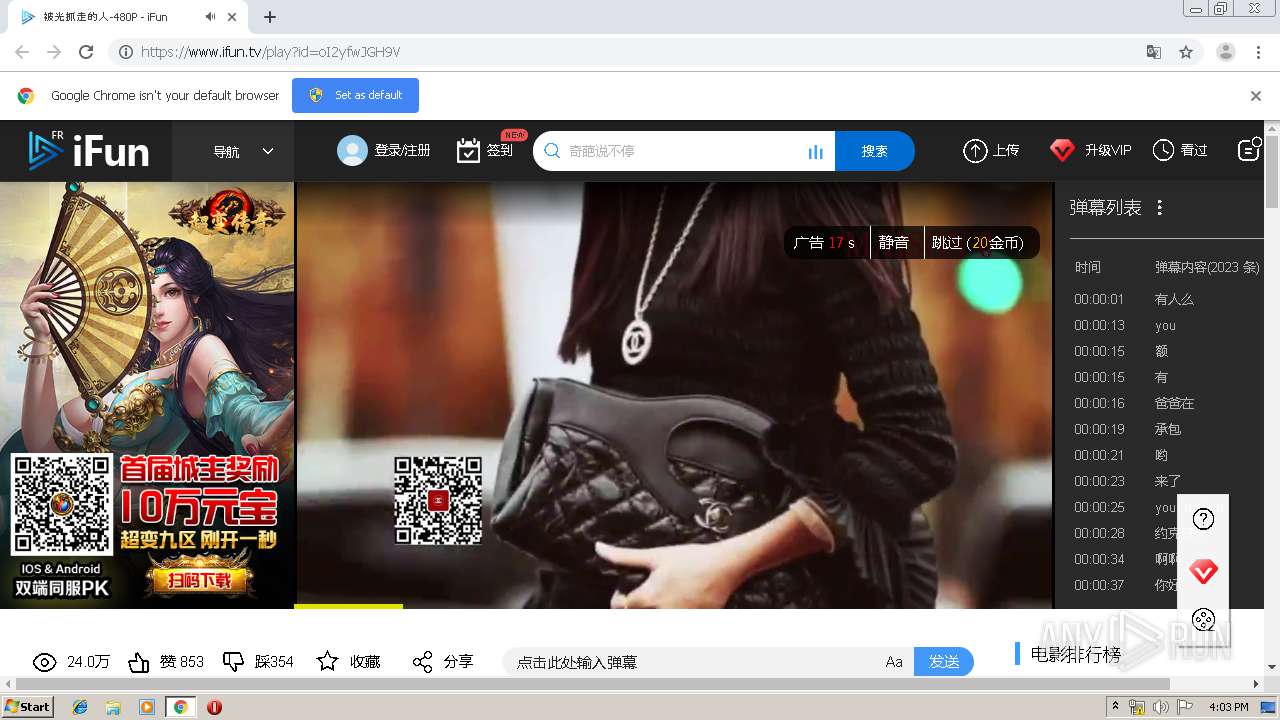Select danmaku row 来了
1280x720 pixels.
(x=1168, y=481)
